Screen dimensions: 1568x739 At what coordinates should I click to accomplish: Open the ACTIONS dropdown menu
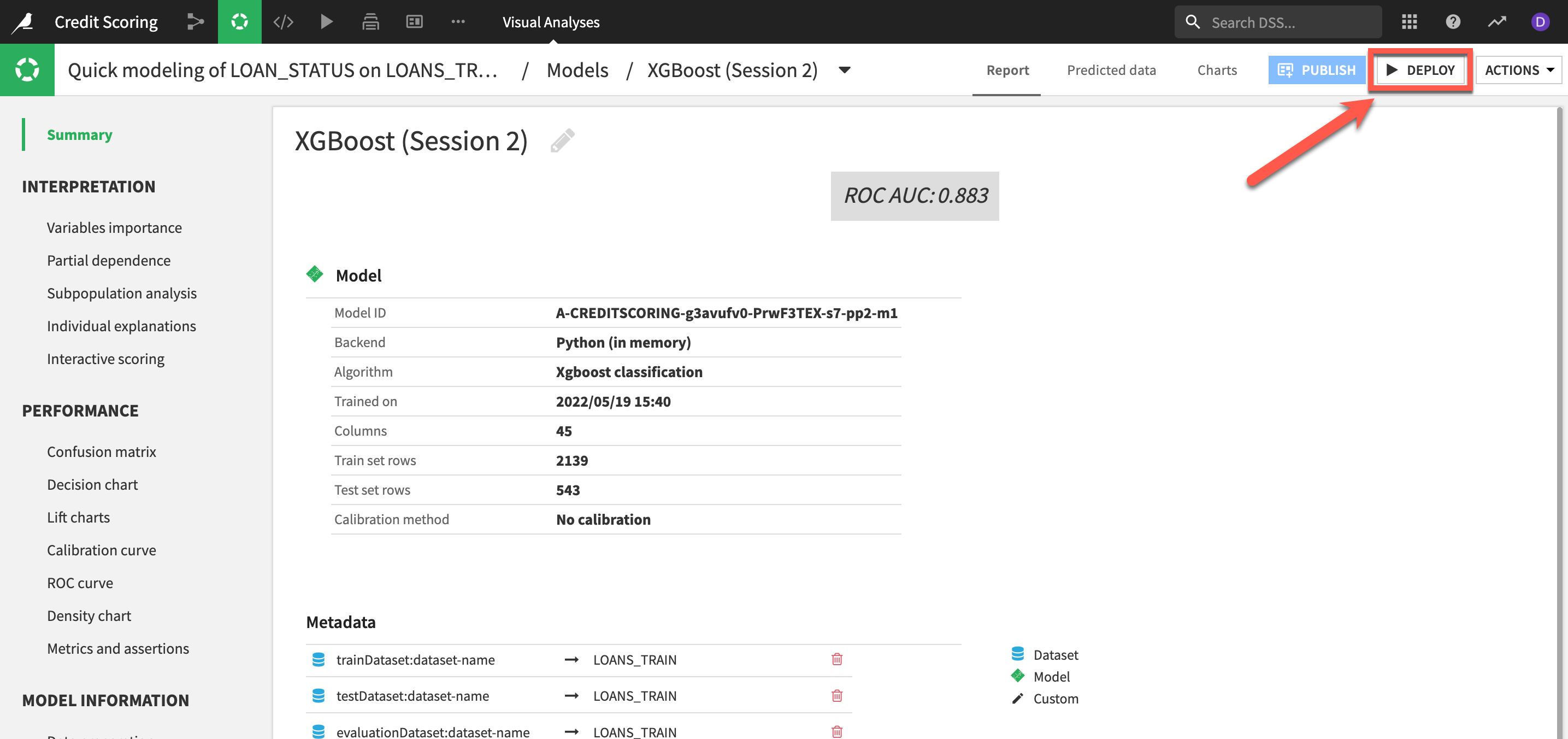1519,70
